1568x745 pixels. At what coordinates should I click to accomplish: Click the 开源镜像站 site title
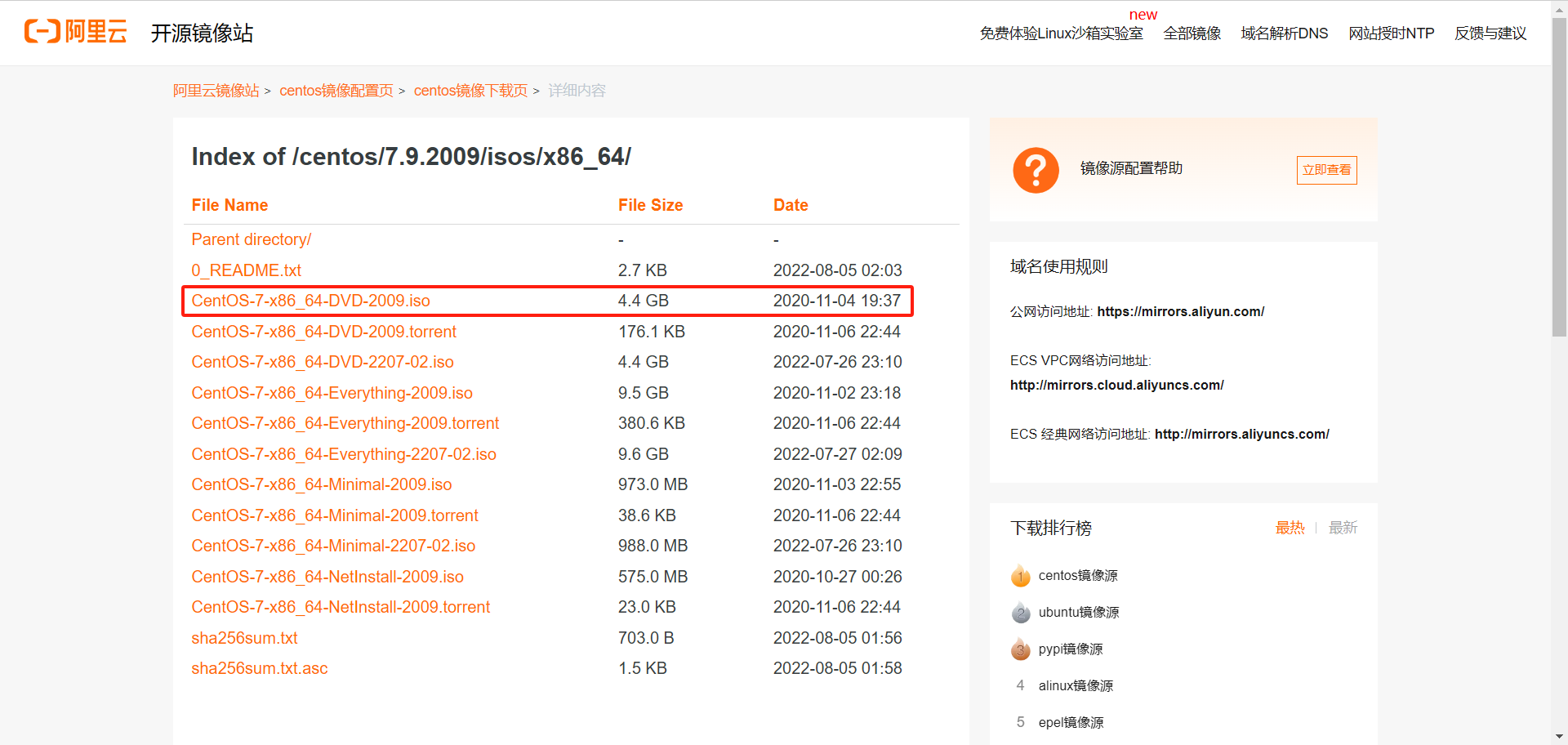[202, 33]
